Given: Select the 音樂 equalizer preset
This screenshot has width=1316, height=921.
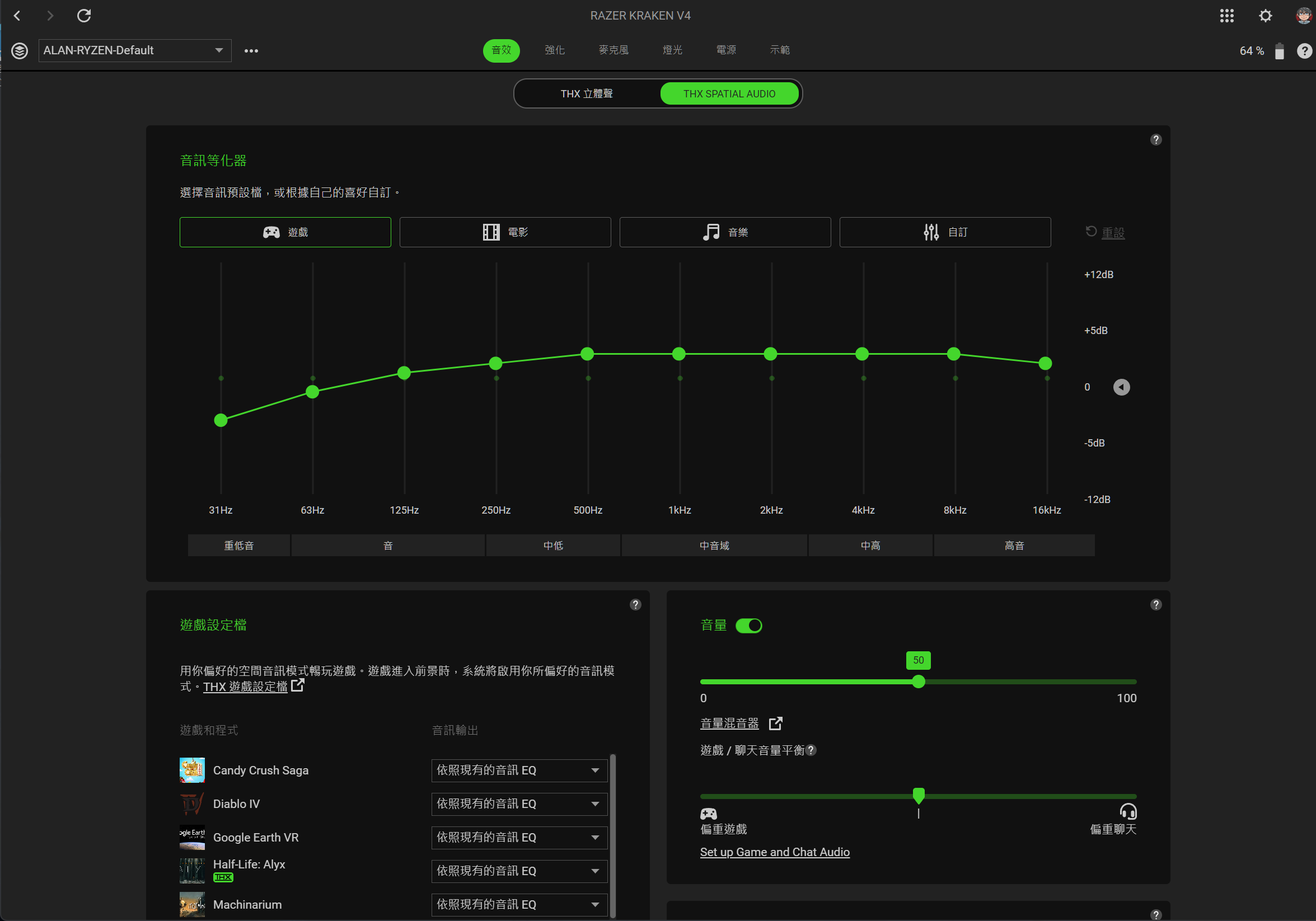Looking at the screenshot, I should click(725, 232).
